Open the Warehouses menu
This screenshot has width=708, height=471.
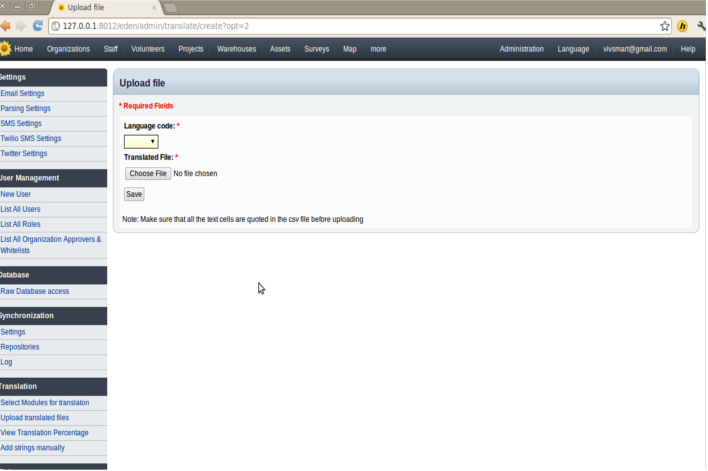(237, 49)
